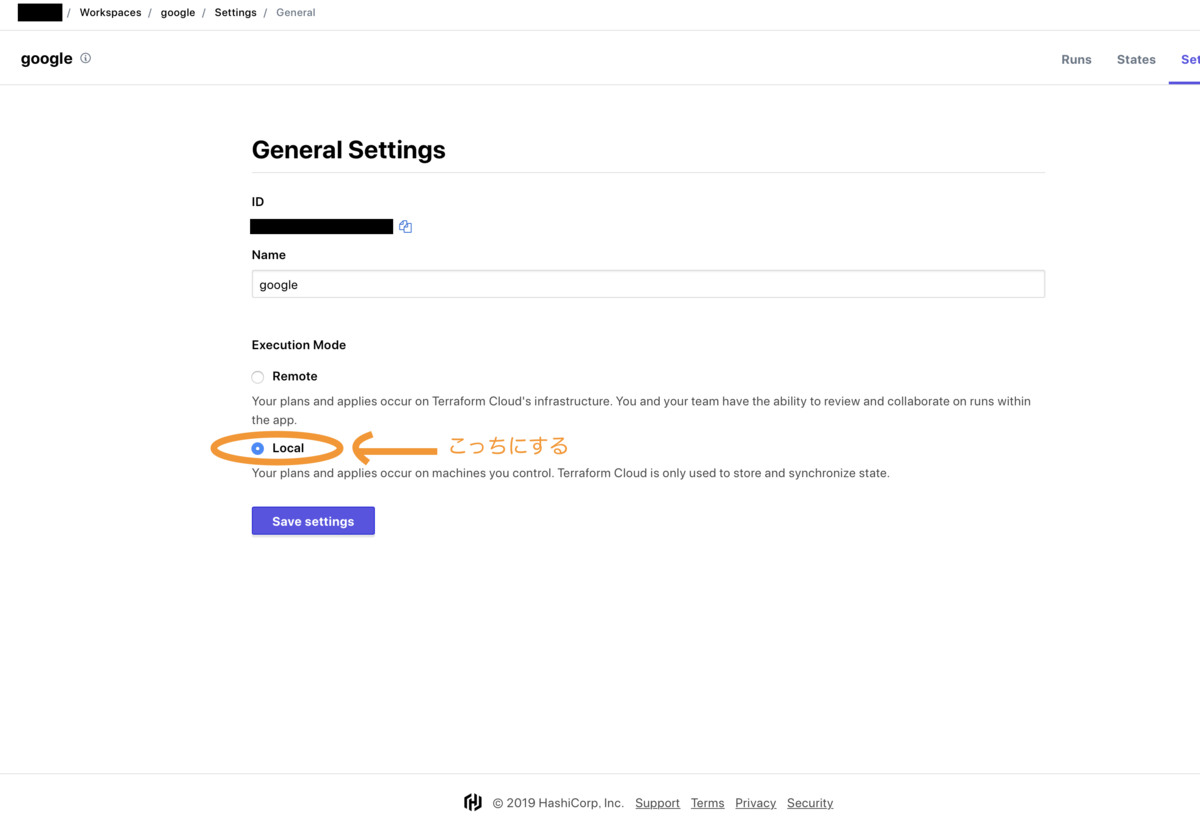Edit the workspace Name field
The width and height of the screenshot is (1200, 825).
[x=648, y=284]
